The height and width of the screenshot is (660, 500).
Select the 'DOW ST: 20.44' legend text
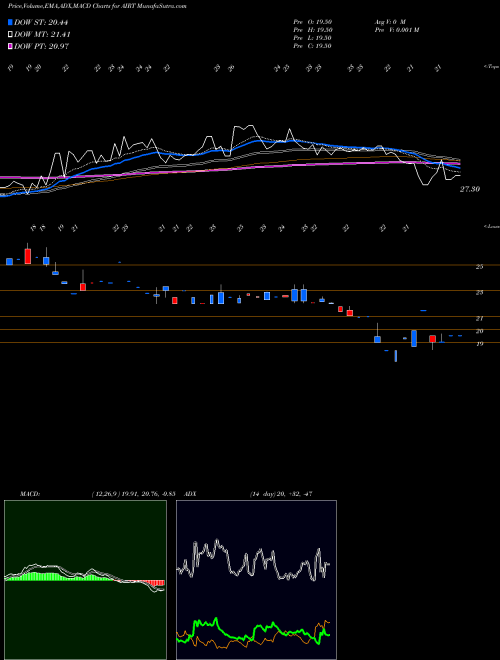(x=41, y=22)
